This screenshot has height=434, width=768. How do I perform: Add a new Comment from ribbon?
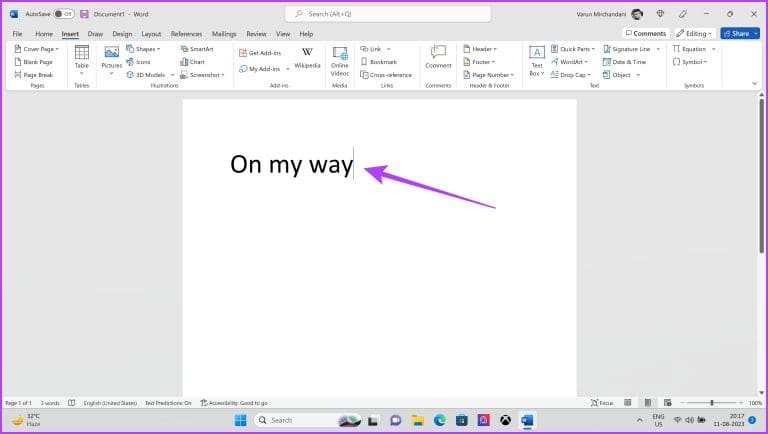click(438, 58)
